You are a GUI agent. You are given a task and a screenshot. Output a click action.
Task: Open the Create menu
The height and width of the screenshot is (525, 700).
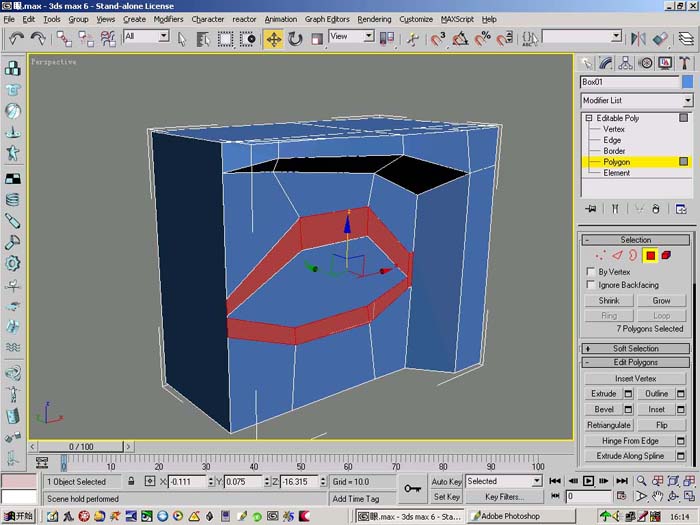[x=134, y=19]
